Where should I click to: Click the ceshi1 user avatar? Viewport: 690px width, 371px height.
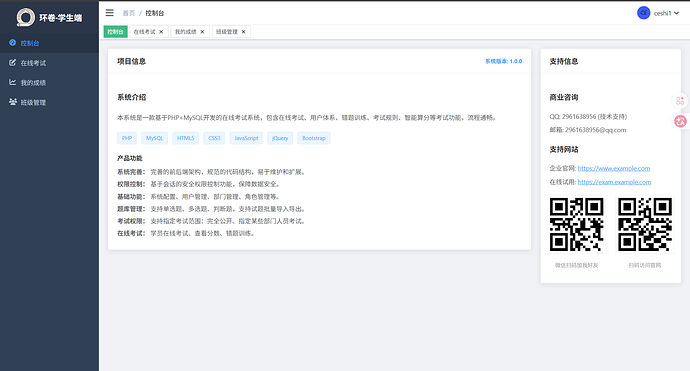(643, 13)
